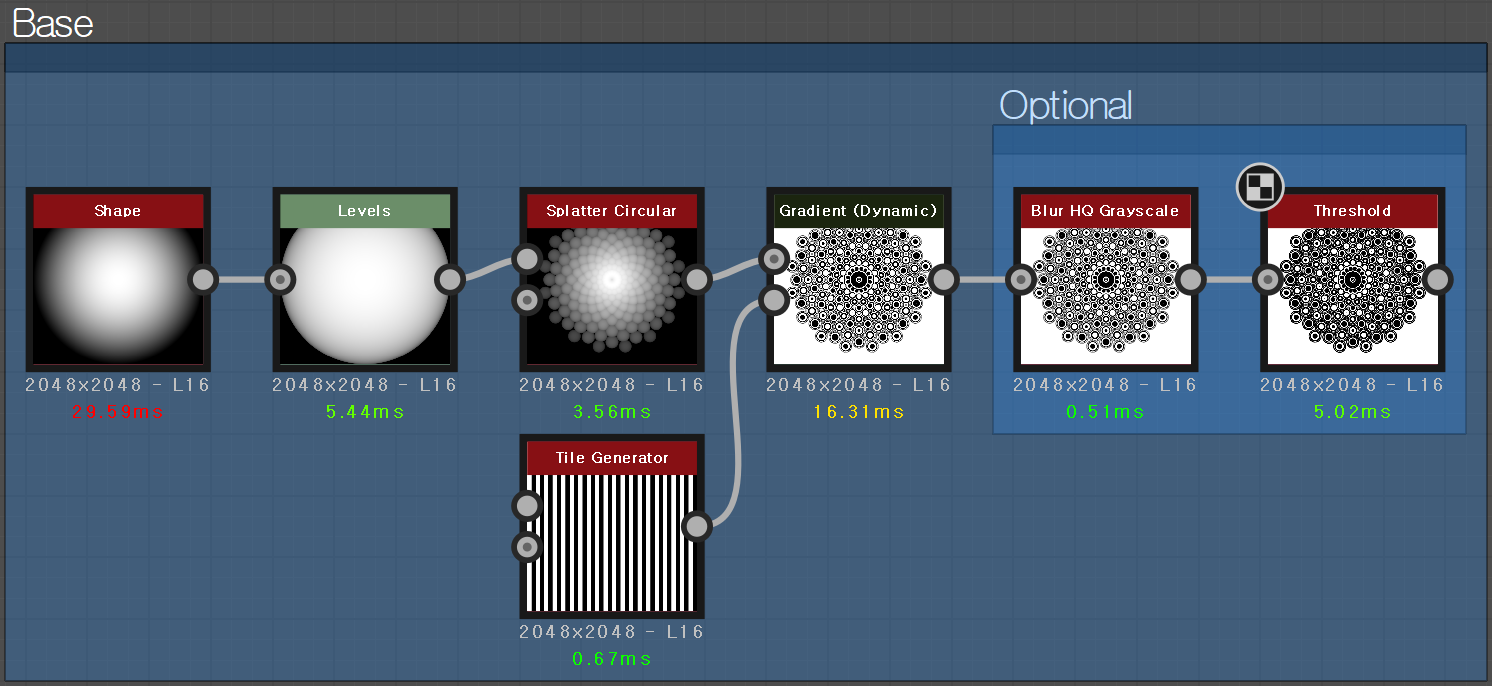1492x686 pixels.
Task: Click the Threshold node input connector
Action: (1268, 280)
